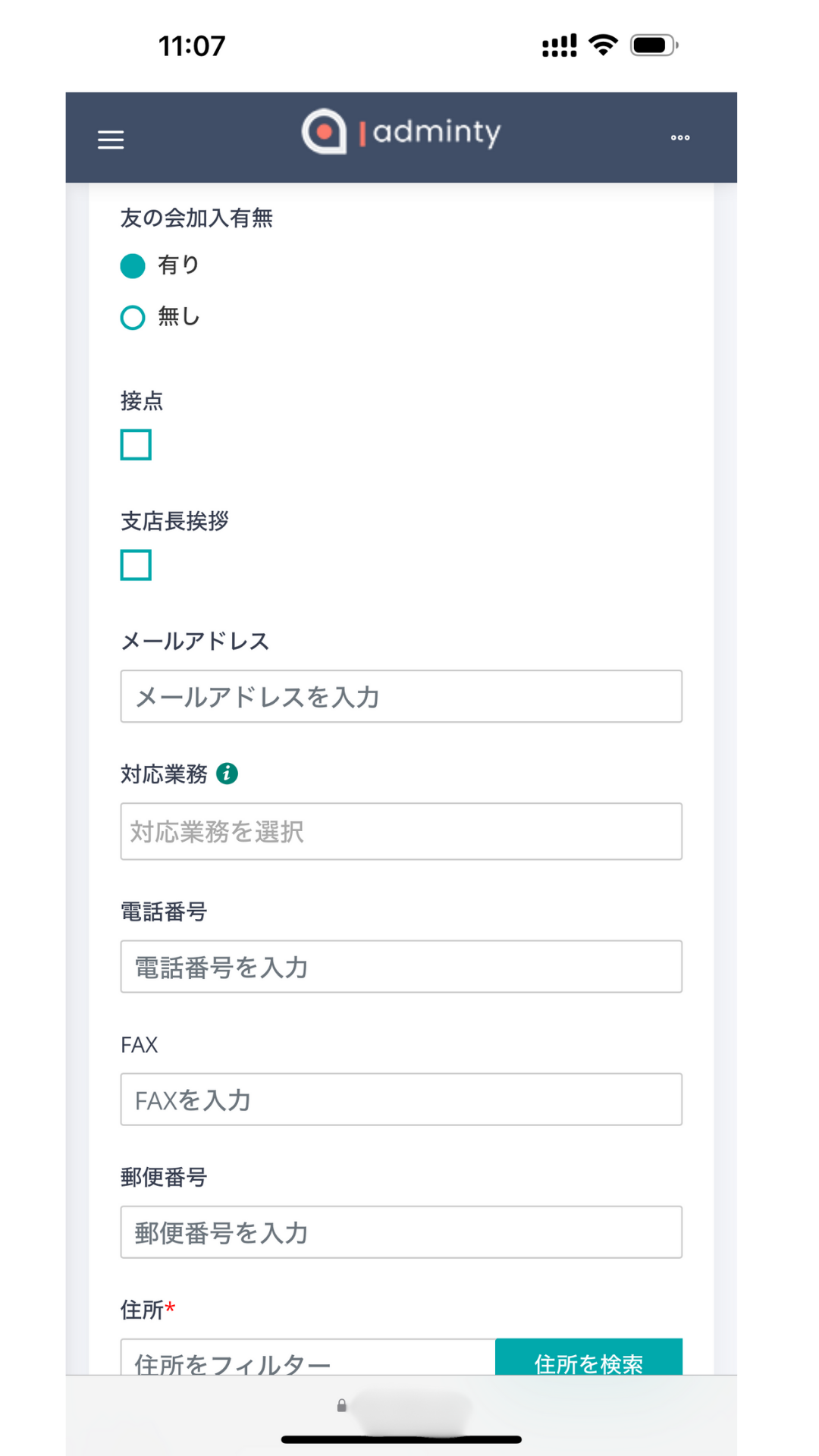Open the hamburger menu
Image resolution: width=819 pixels, height=1456 pixels.
111,140
